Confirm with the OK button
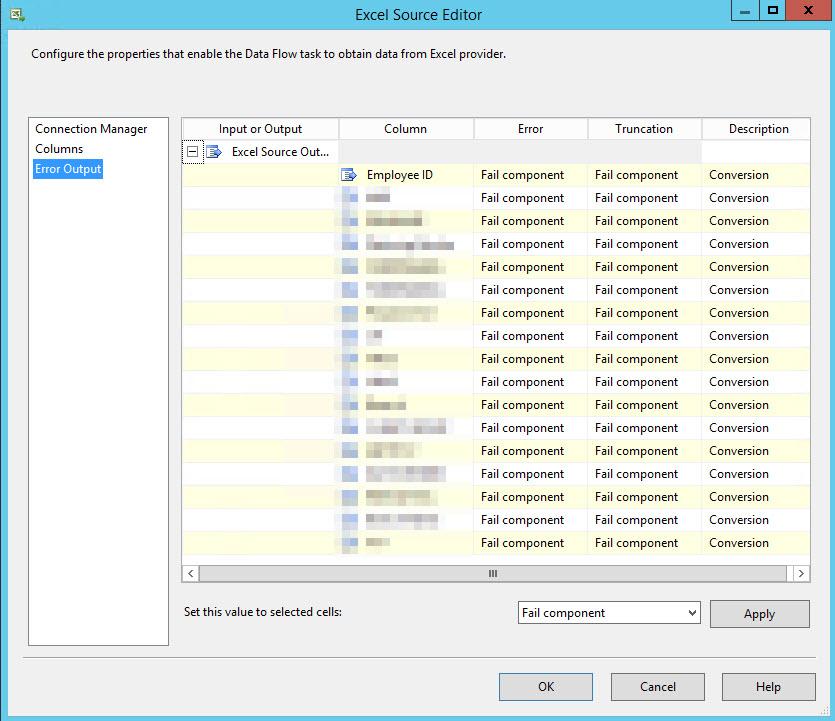This screenshot has width=835, height=721. pos(546,687)
